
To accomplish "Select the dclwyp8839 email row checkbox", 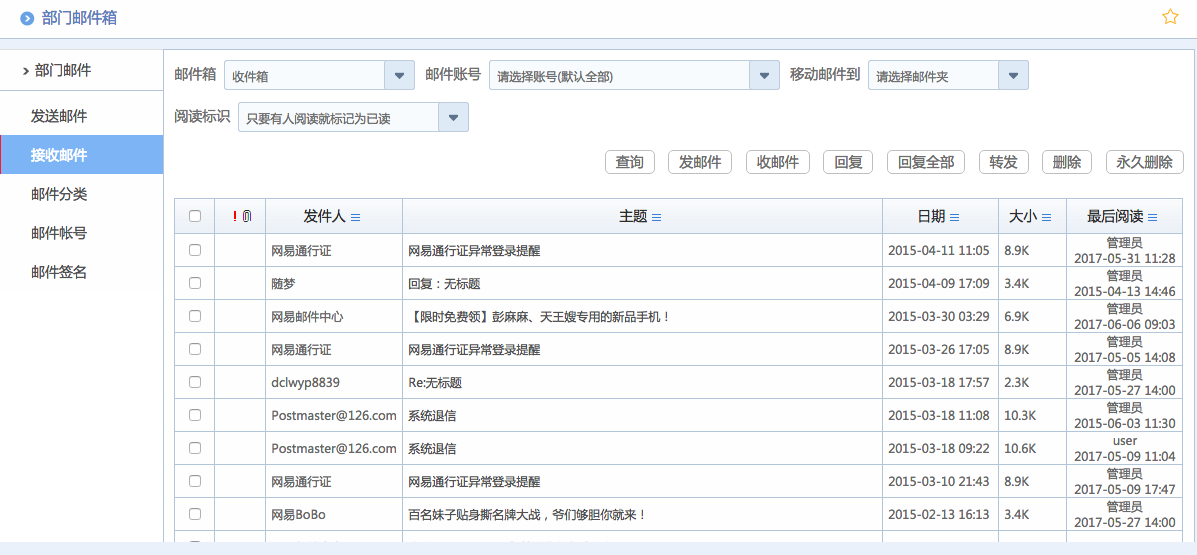I will click(195, 382).
